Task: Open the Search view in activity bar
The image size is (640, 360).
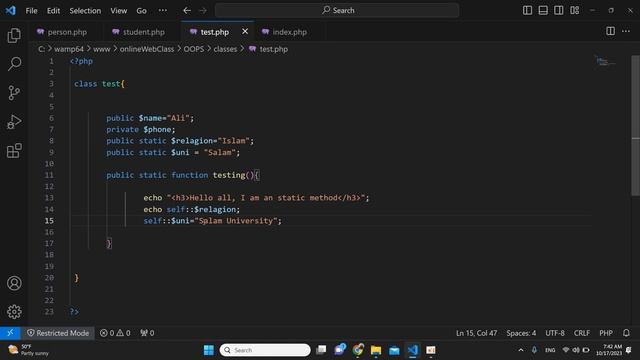Action: point(14,64)
